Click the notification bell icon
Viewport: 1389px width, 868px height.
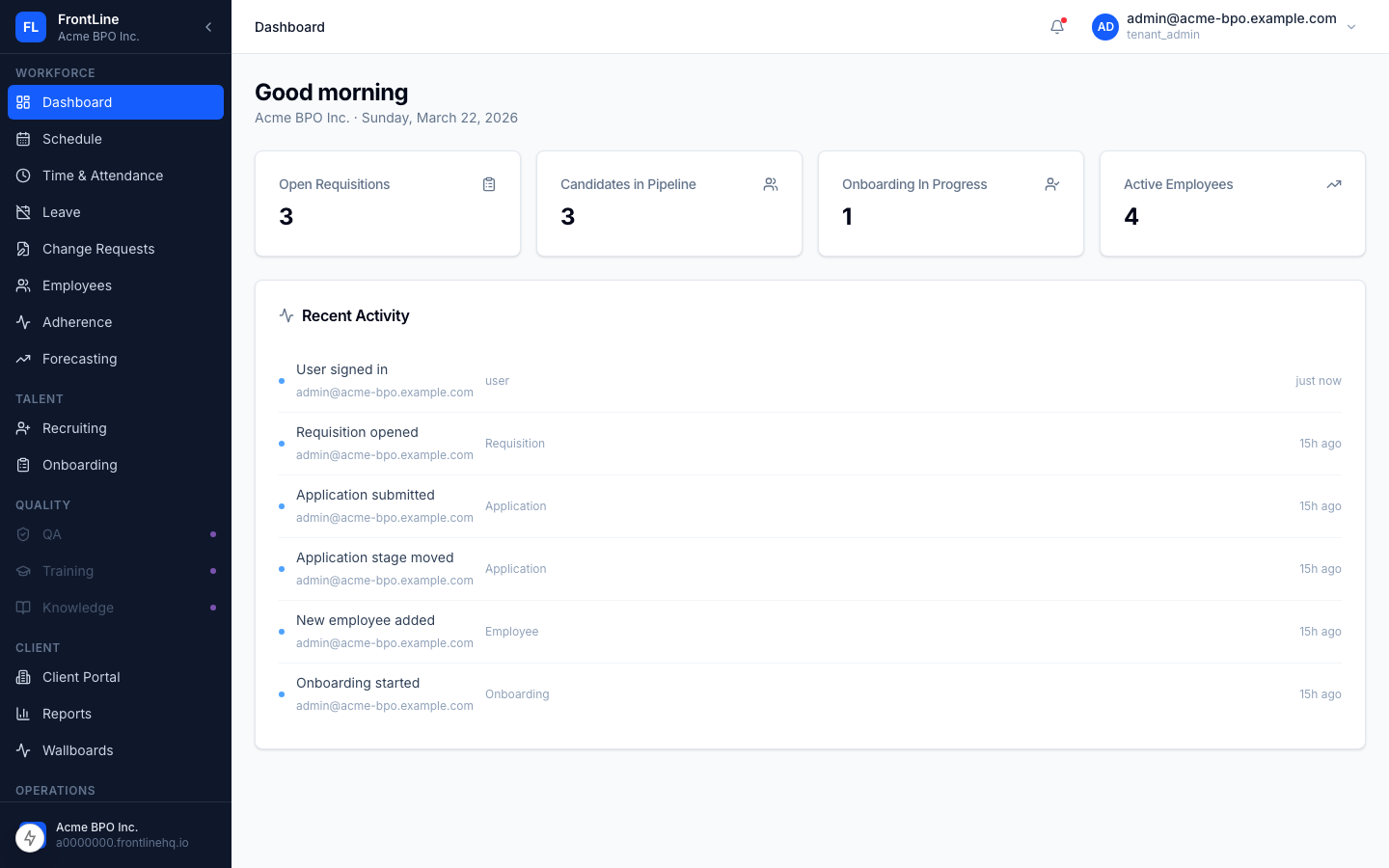pos(1057,27)
